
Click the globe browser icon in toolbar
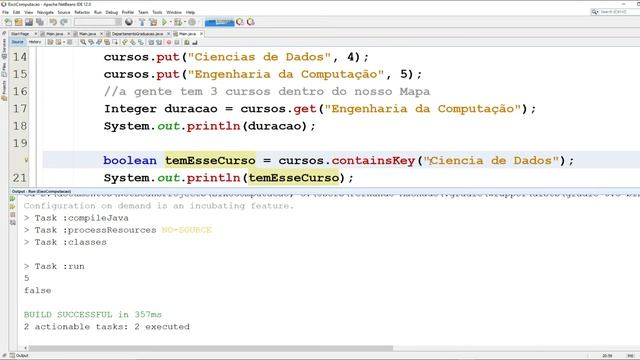pos(129,22)
